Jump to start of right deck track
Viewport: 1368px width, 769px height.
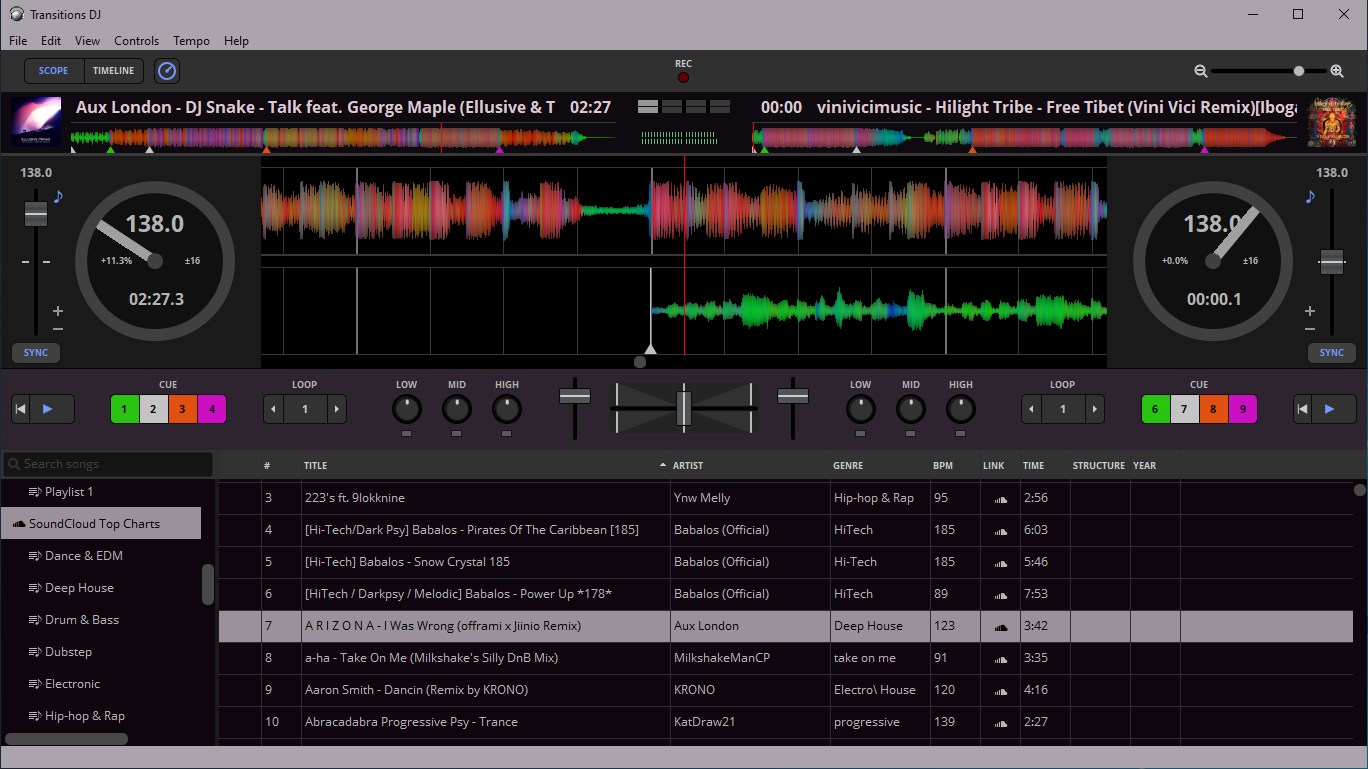coord(1302,409)
